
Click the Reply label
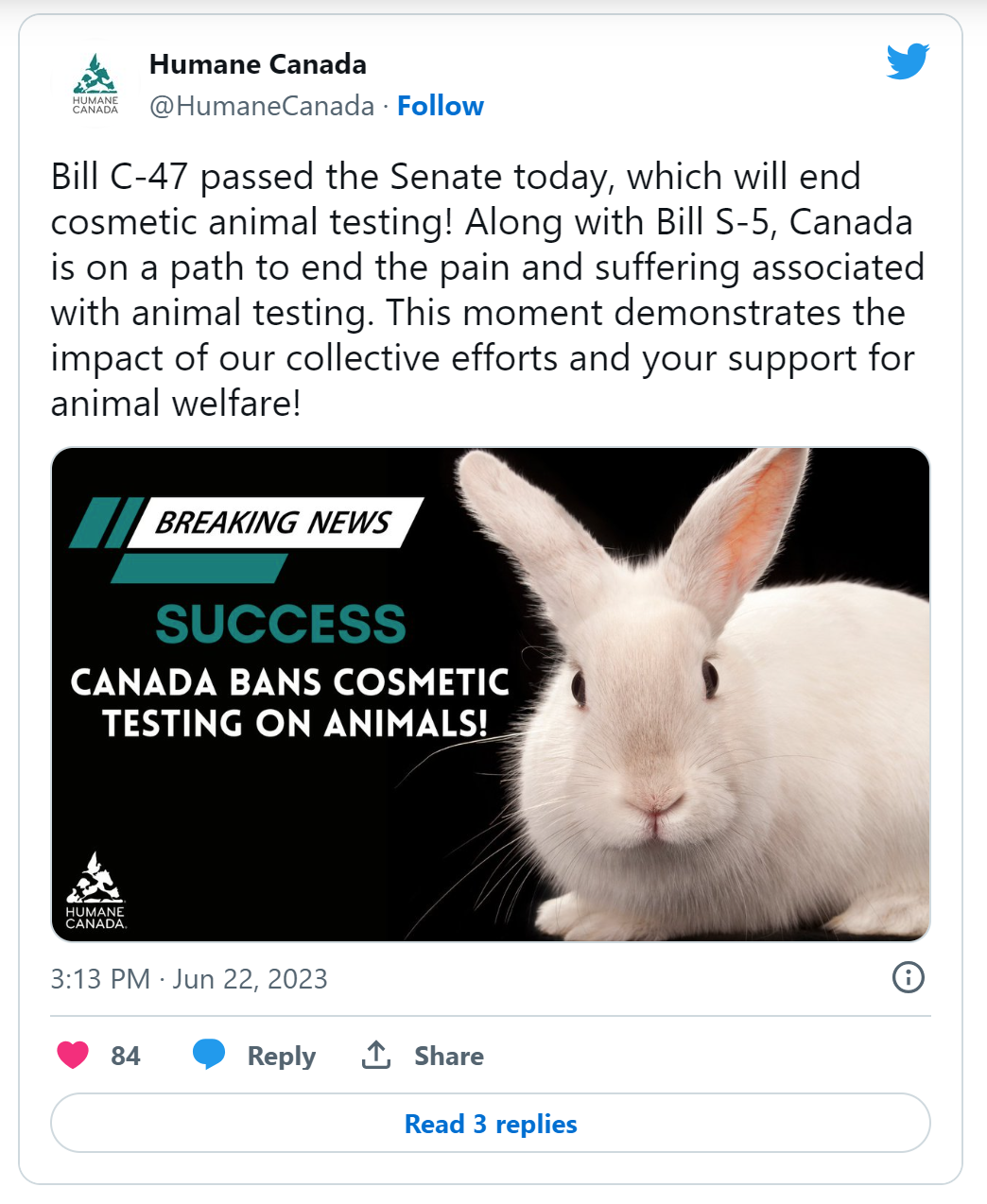pos(282,1056)
